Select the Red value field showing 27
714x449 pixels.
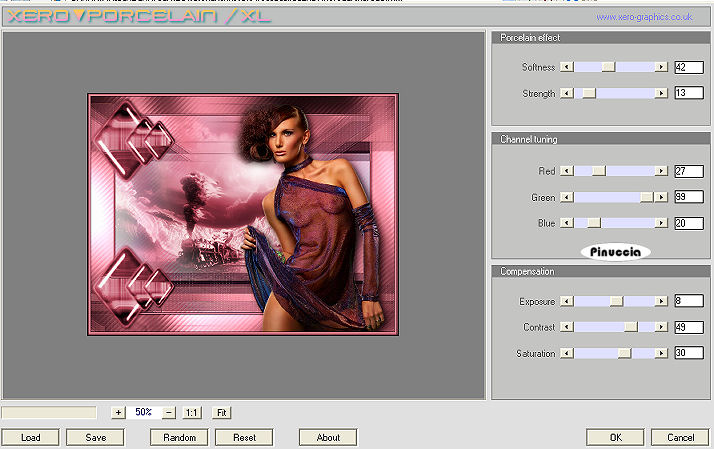click(689, 171)
